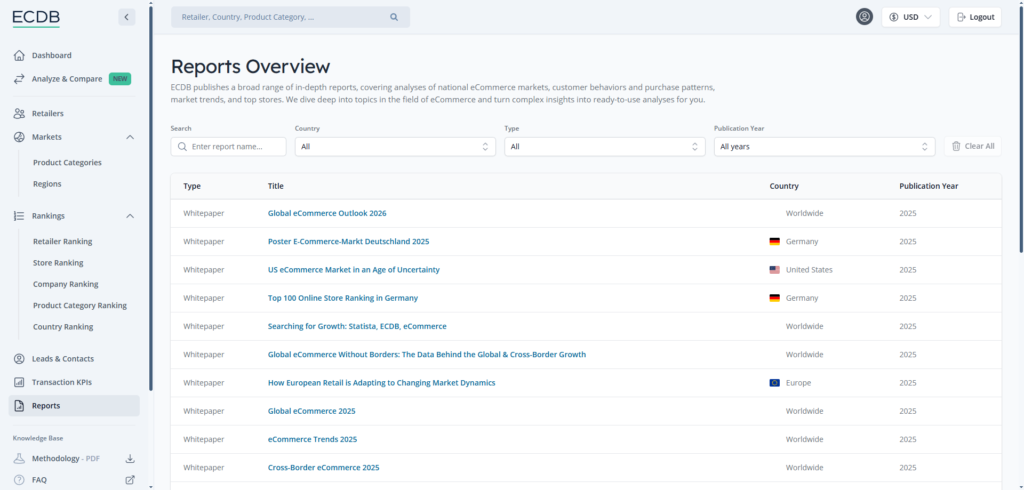1024x490 pixels.
Task: Click the ECDB logo
Action: click(36, 17)
